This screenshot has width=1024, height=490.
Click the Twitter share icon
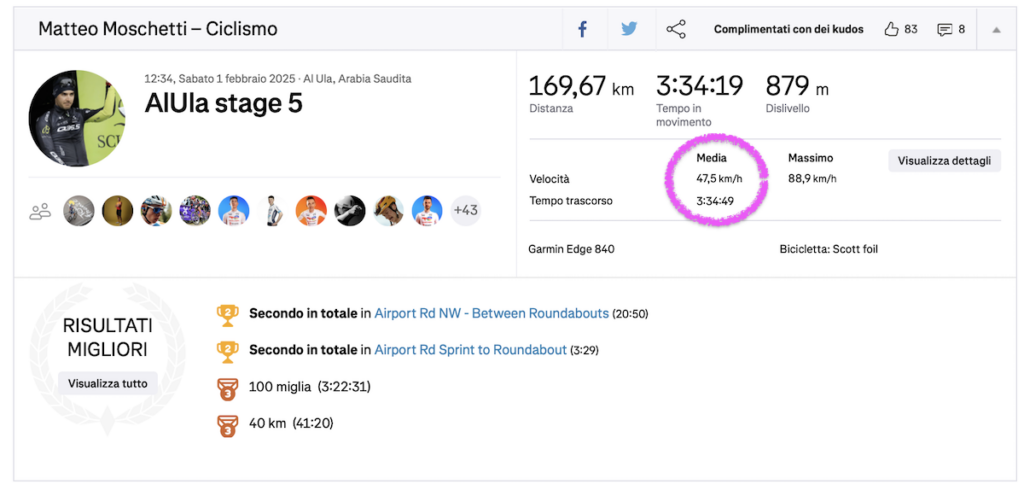(x=629, y=29)
